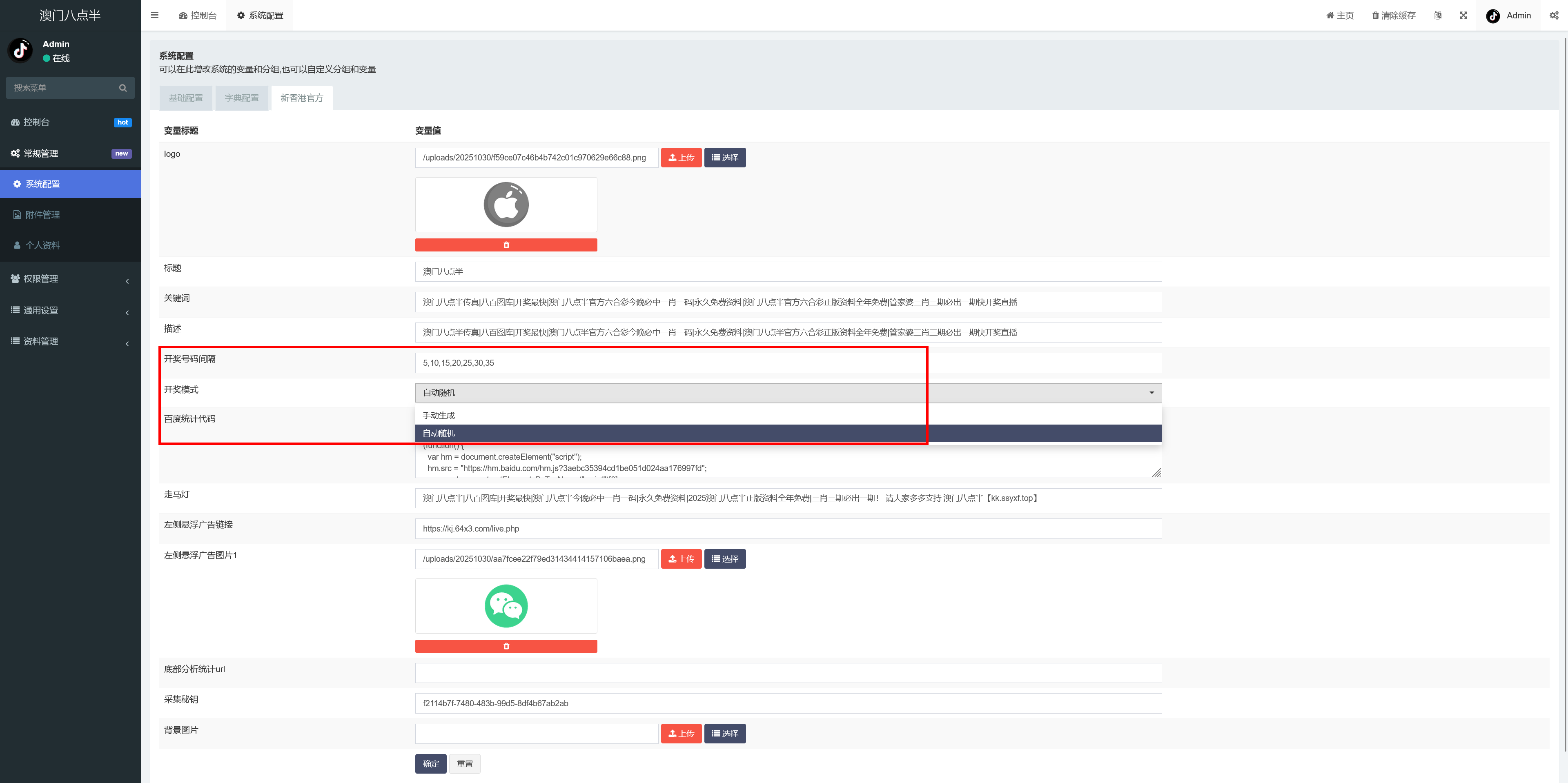Click the 上传 button for logo
Image resolution: width=1568 pixels, height=783 pixels.
click(681, 158)
